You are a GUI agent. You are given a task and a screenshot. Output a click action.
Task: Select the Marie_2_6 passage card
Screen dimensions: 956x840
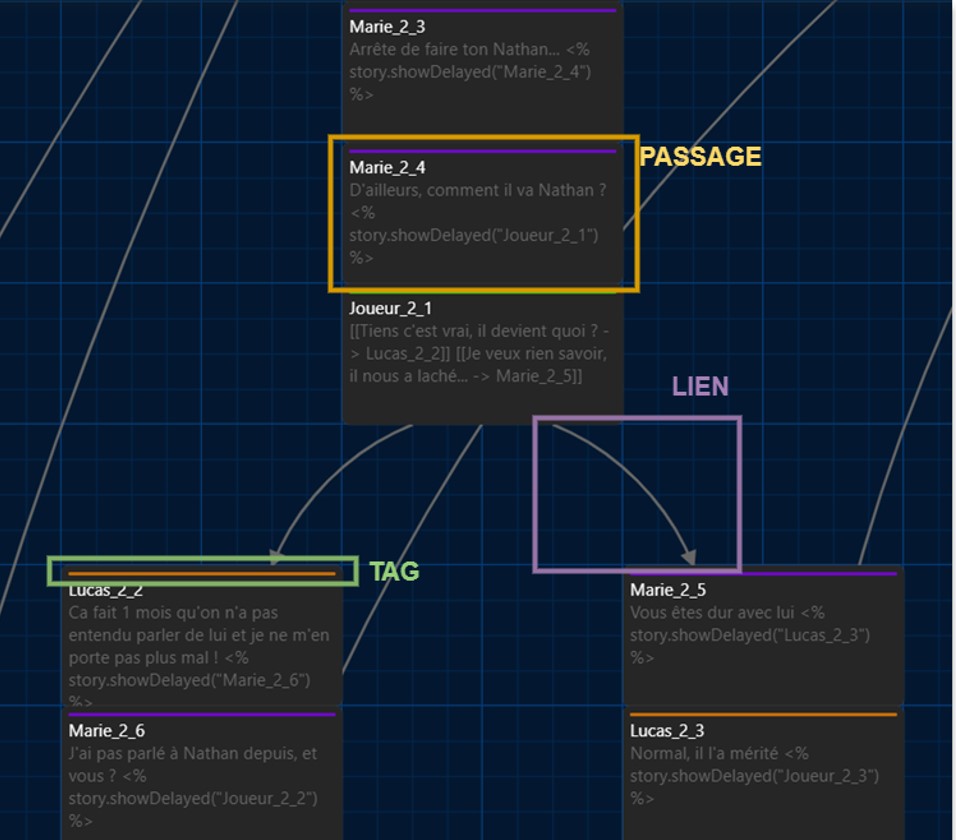202,774
